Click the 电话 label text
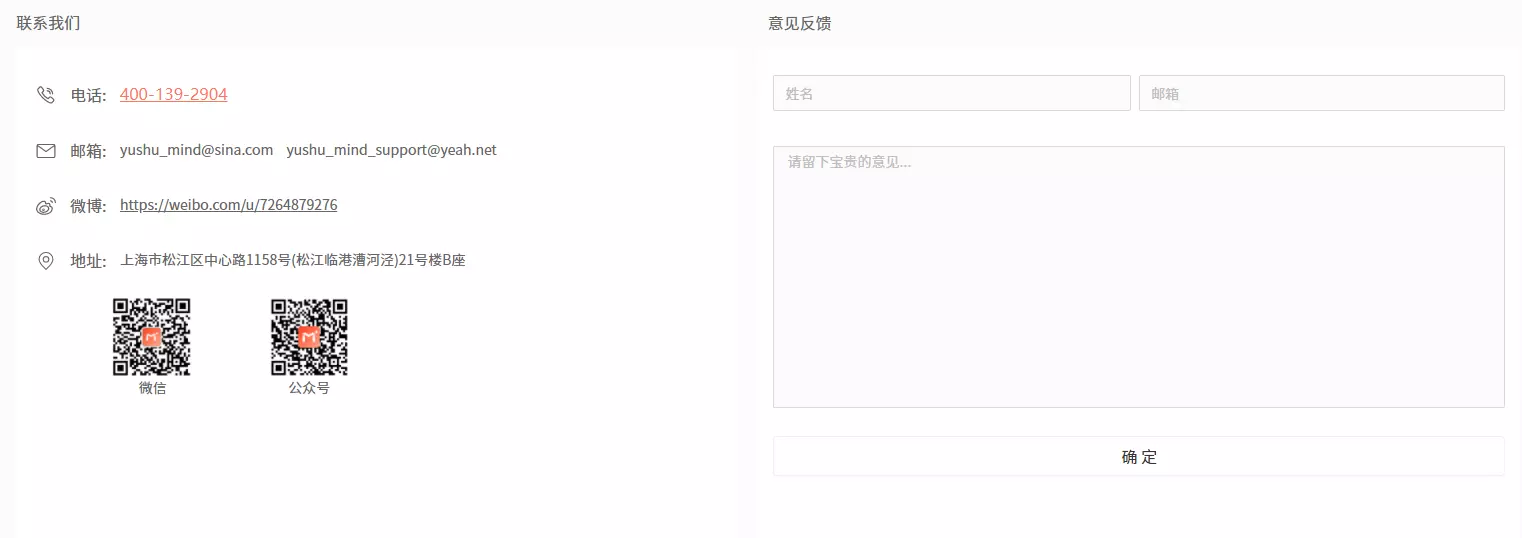The height and width of the screenshot is (538, 1522). click(87, 95)
